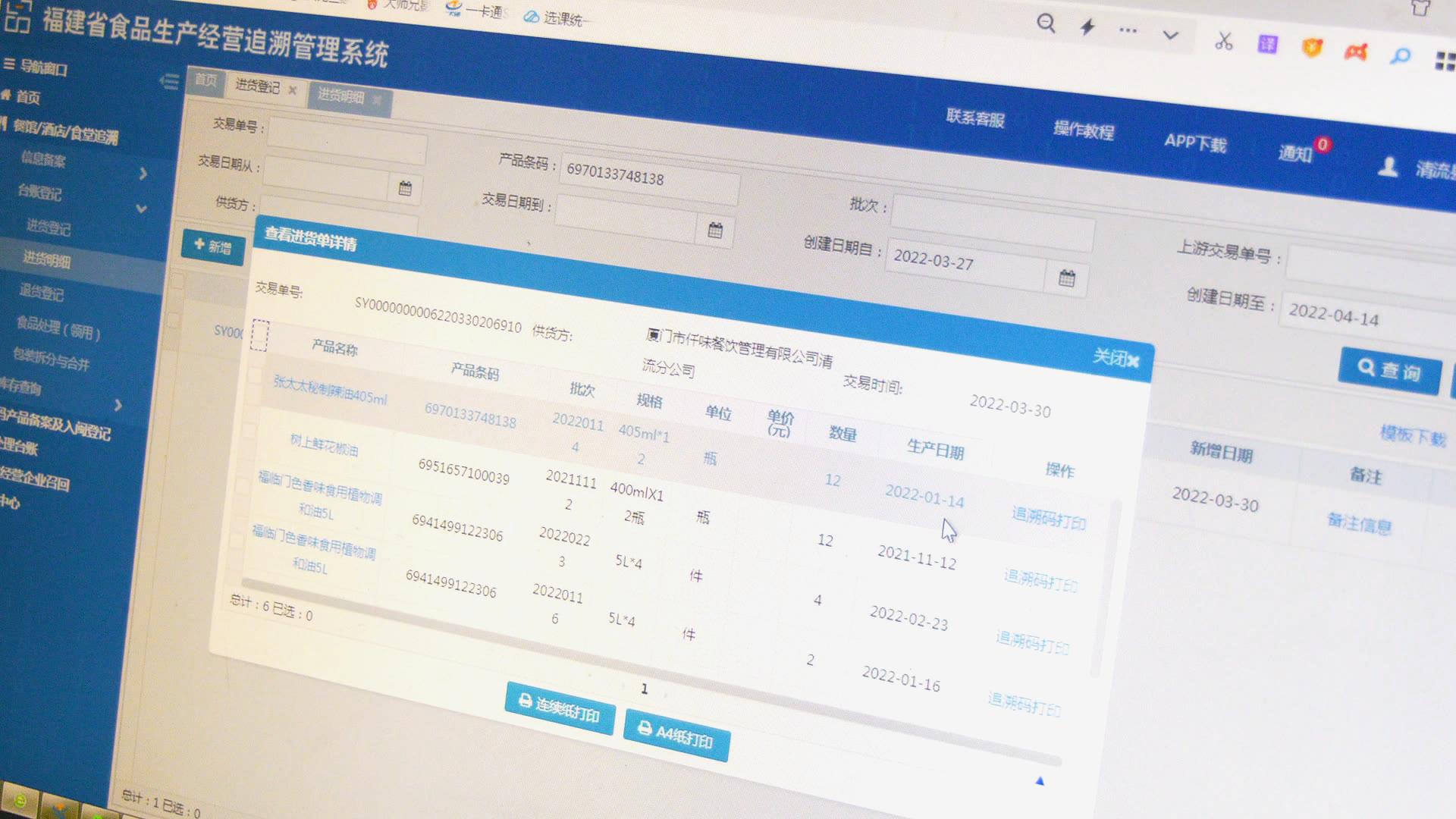Click the blue magnifier extension icon

[x=1401, y=55]
